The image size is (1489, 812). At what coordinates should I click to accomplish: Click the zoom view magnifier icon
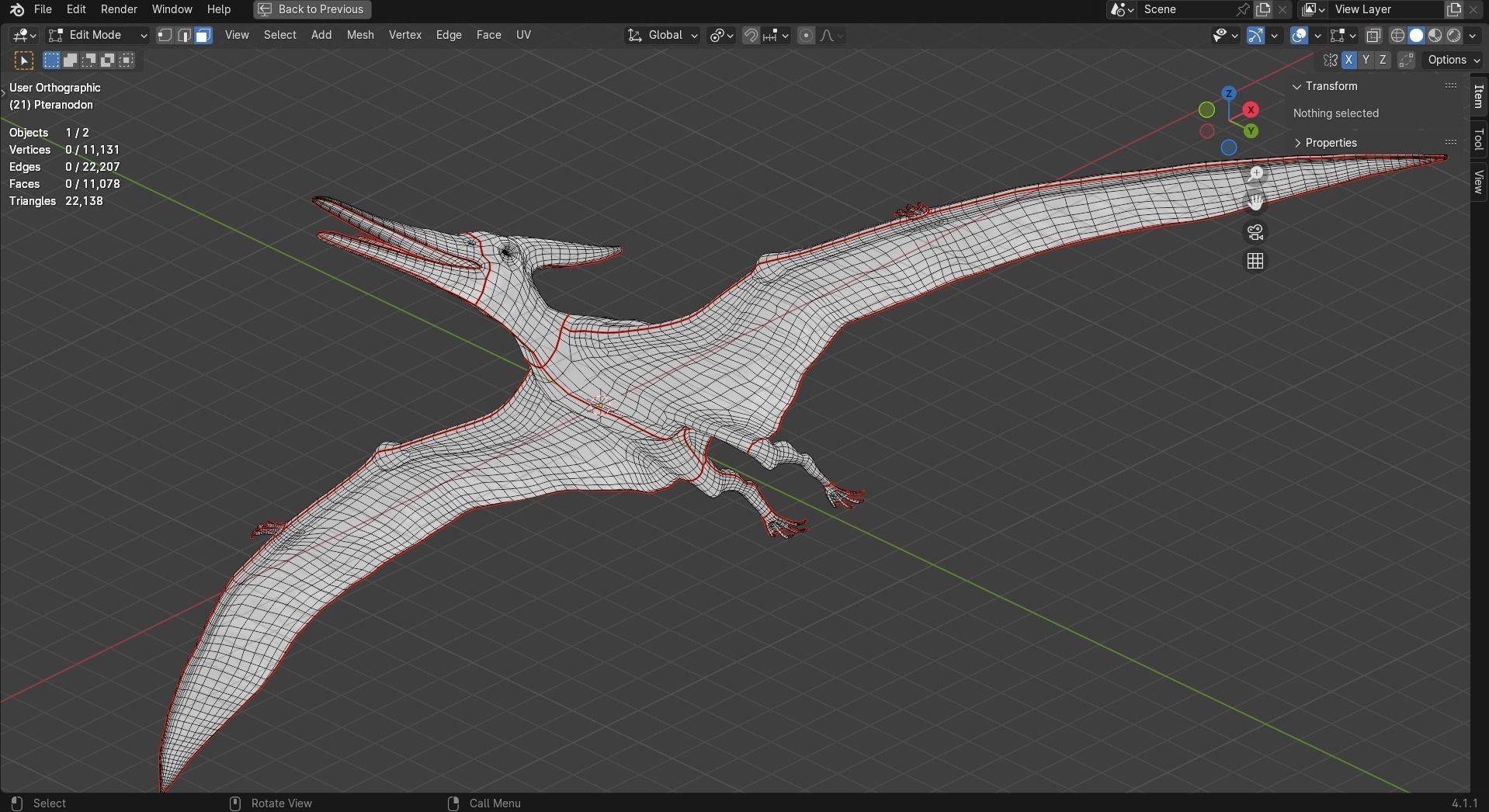[x=1255, y=174]
